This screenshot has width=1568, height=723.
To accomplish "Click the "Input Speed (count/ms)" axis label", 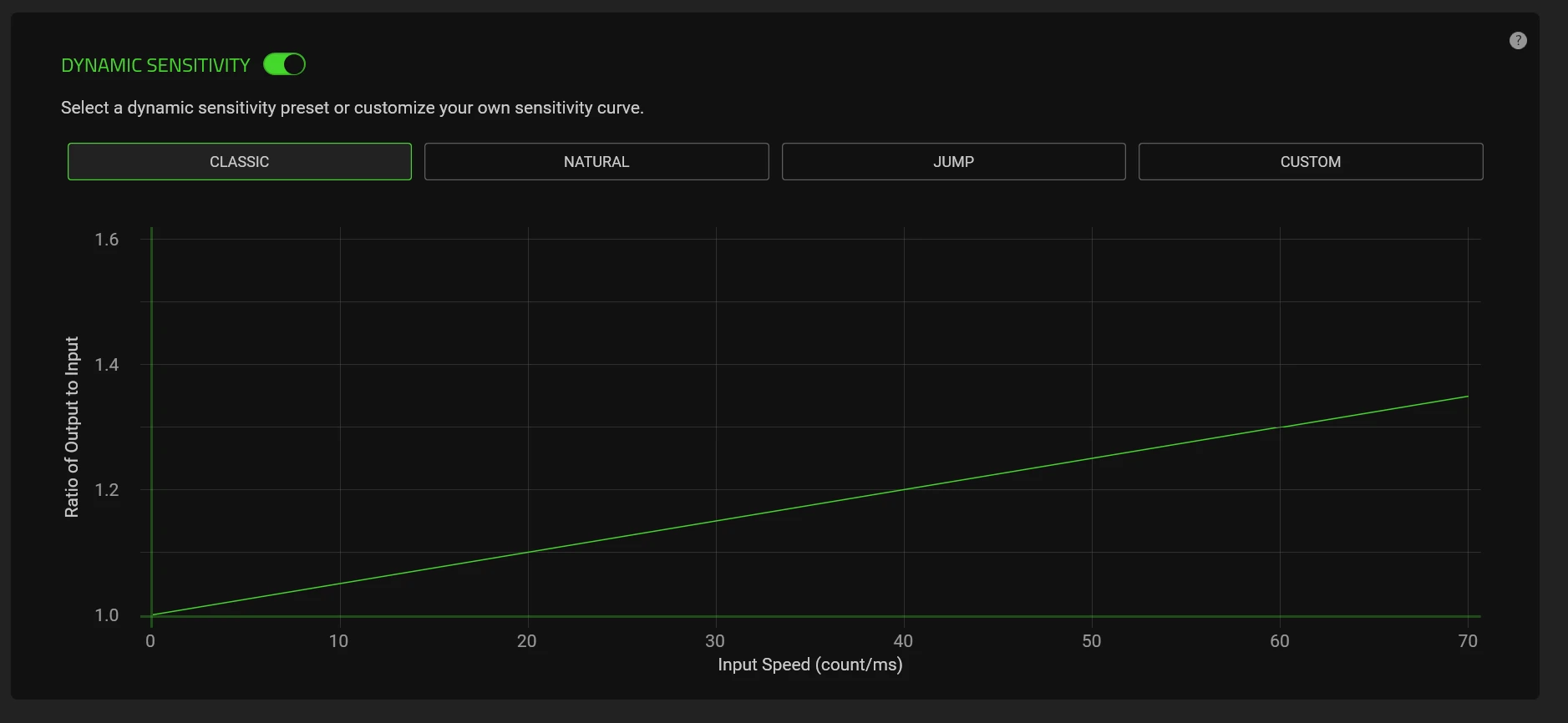I will coord(810,665).
